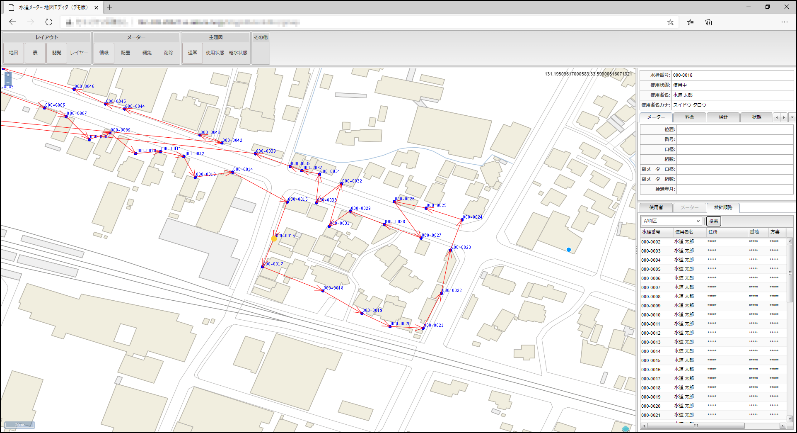Select list row 000-0002
The image size is (797, 433).
point(714,242)
